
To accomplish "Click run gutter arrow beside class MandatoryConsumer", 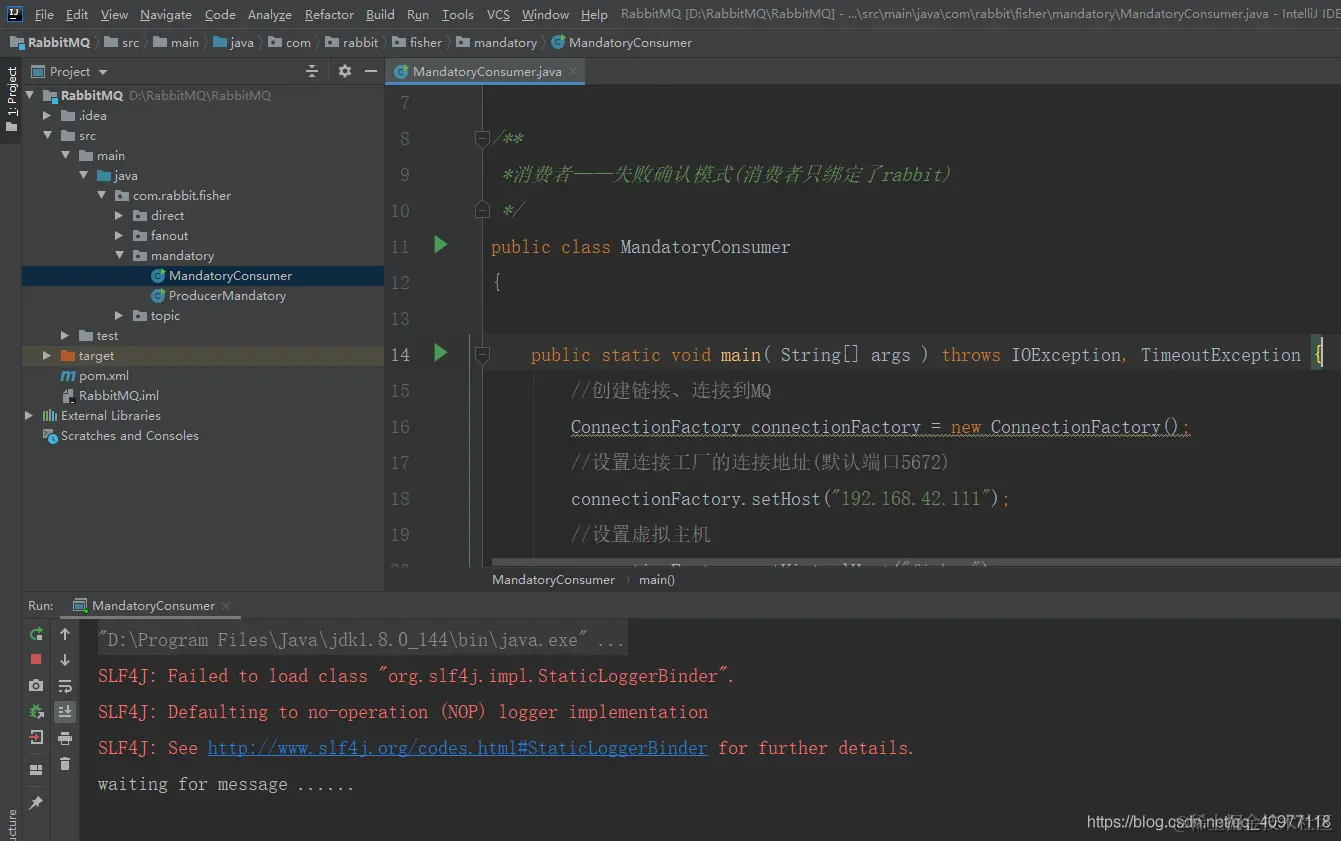I will 441,245.
